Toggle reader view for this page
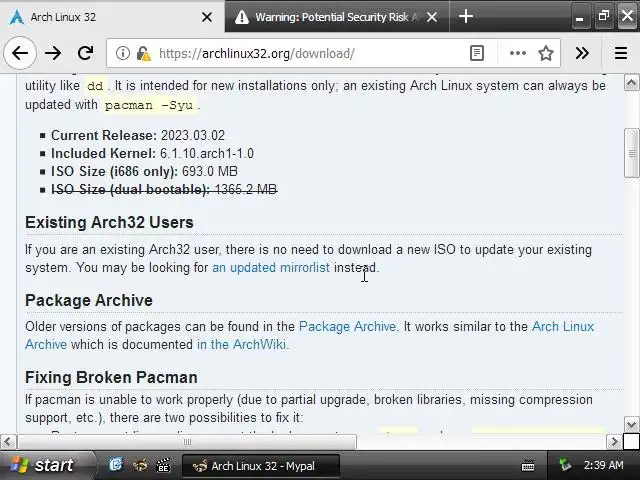640x480 pixels. tap(477, 54)
